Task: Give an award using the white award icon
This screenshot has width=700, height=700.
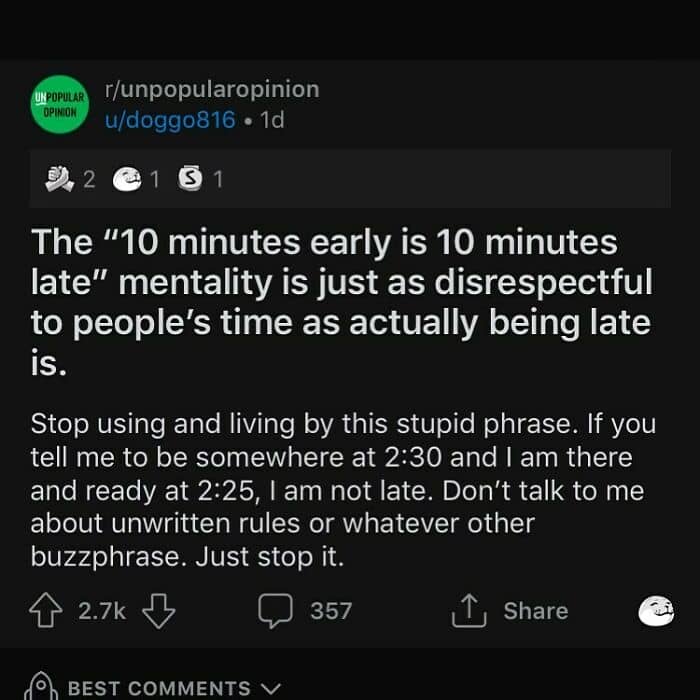Action: coord(656,610)
